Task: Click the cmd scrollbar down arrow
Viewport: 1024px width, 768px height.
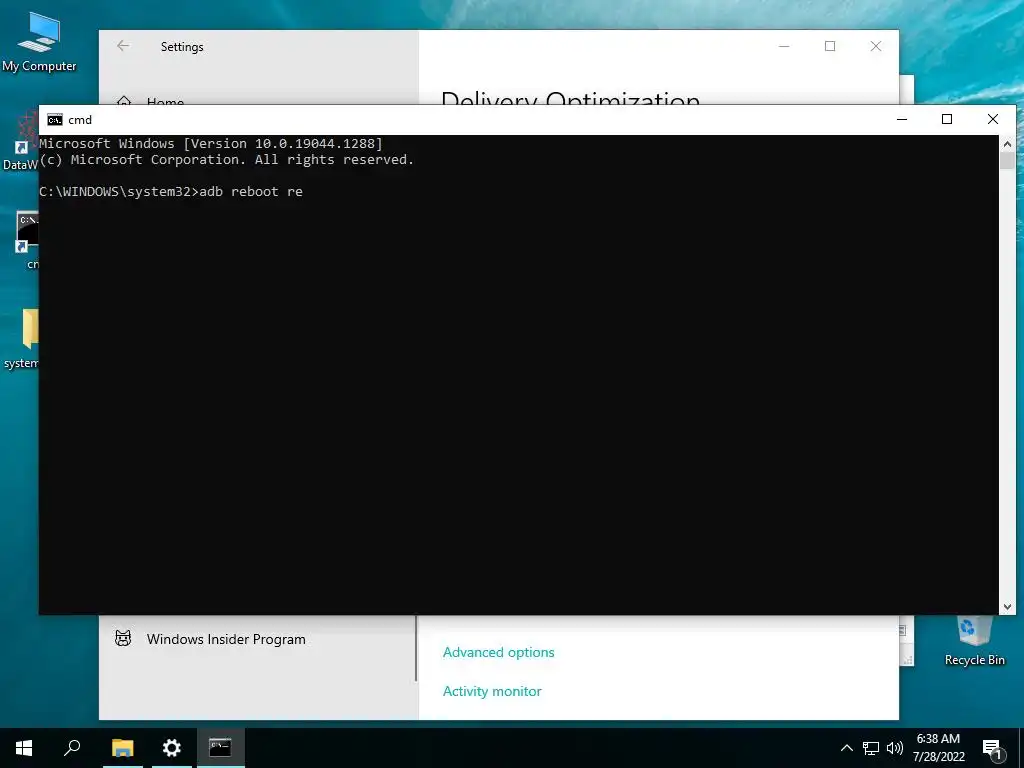Action: tap(1007, 607)
